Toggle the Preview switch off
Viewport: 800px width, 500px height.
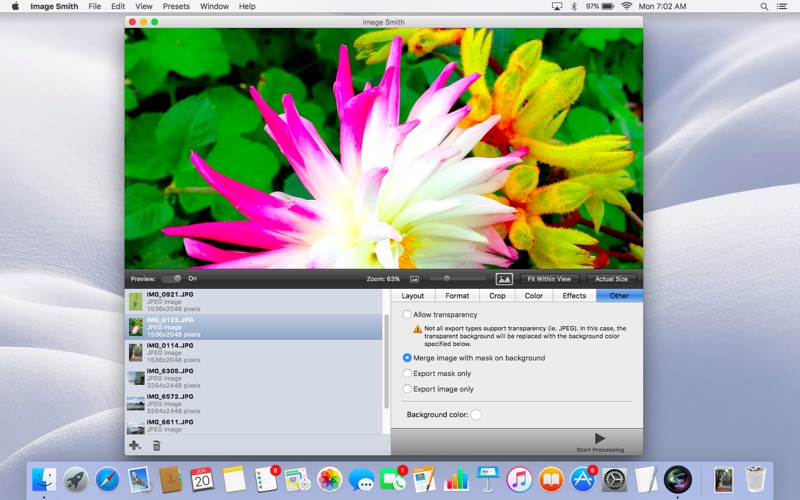point(171,279)
